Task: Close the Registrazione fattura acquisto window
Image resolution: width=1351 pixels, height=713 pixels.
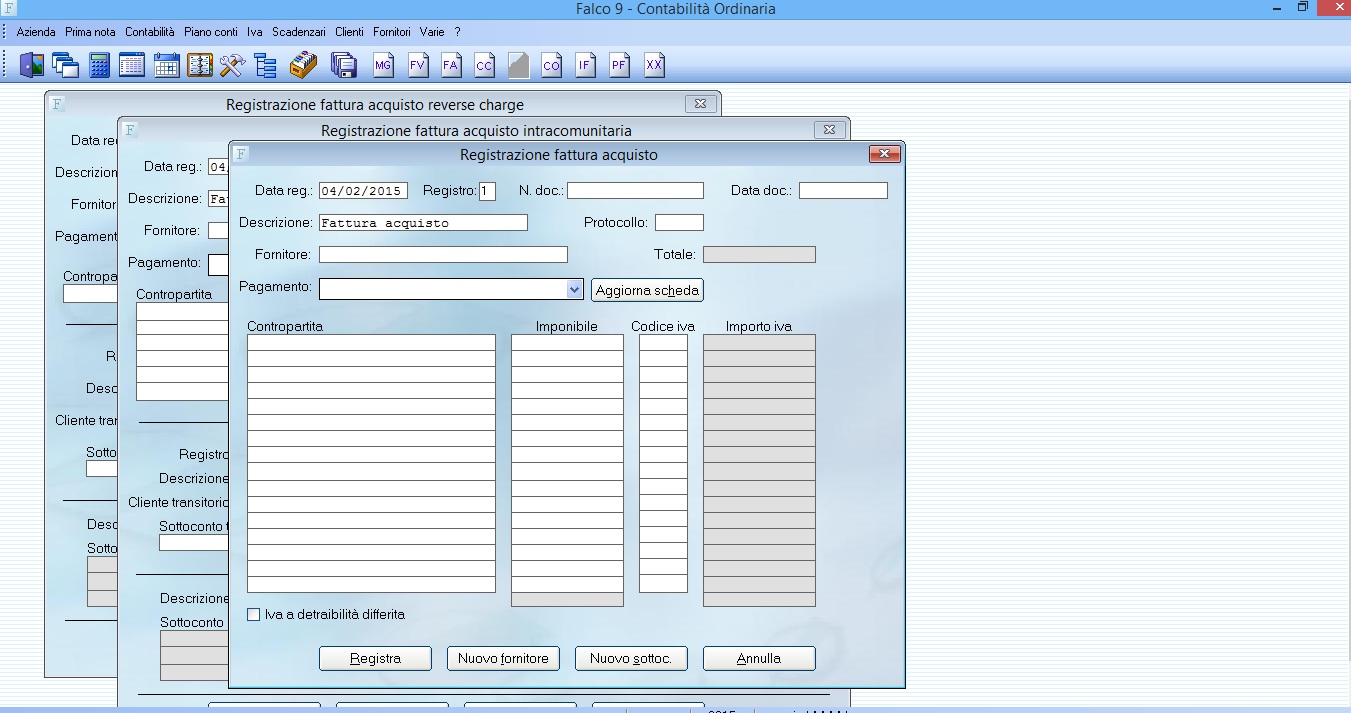Action: (x=885, y=154)
